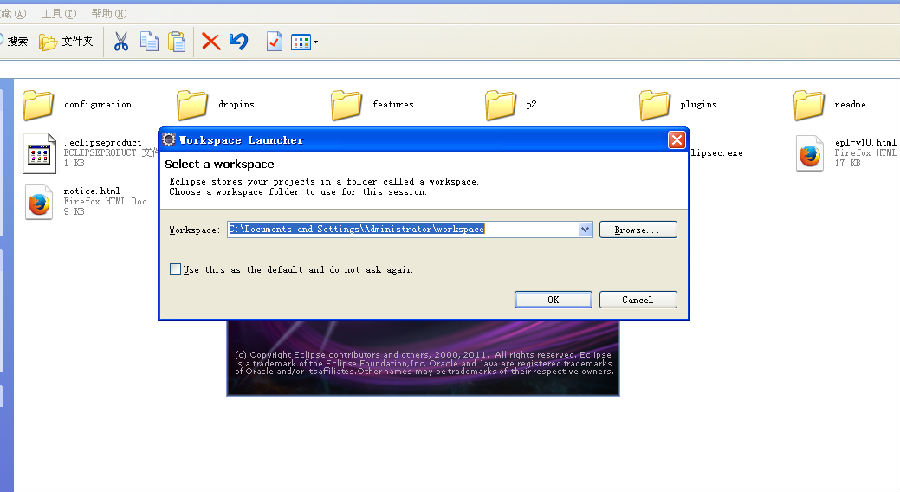Viewport: 900px width, 492px height.
Task: Click the Eclipse splash screen image
Action: pos(423,358)
